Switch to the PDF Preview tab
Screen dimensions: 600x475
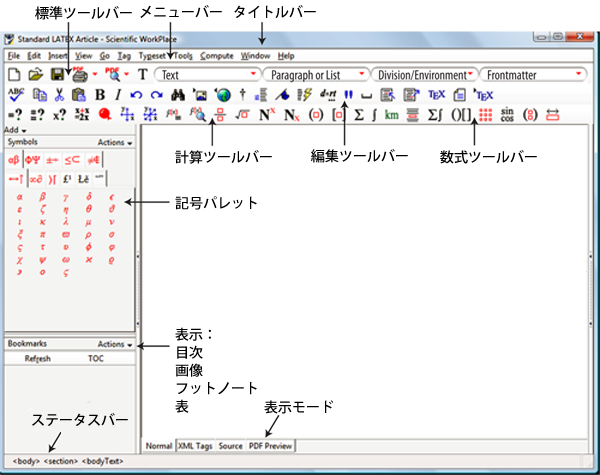(x=270, y=446)
